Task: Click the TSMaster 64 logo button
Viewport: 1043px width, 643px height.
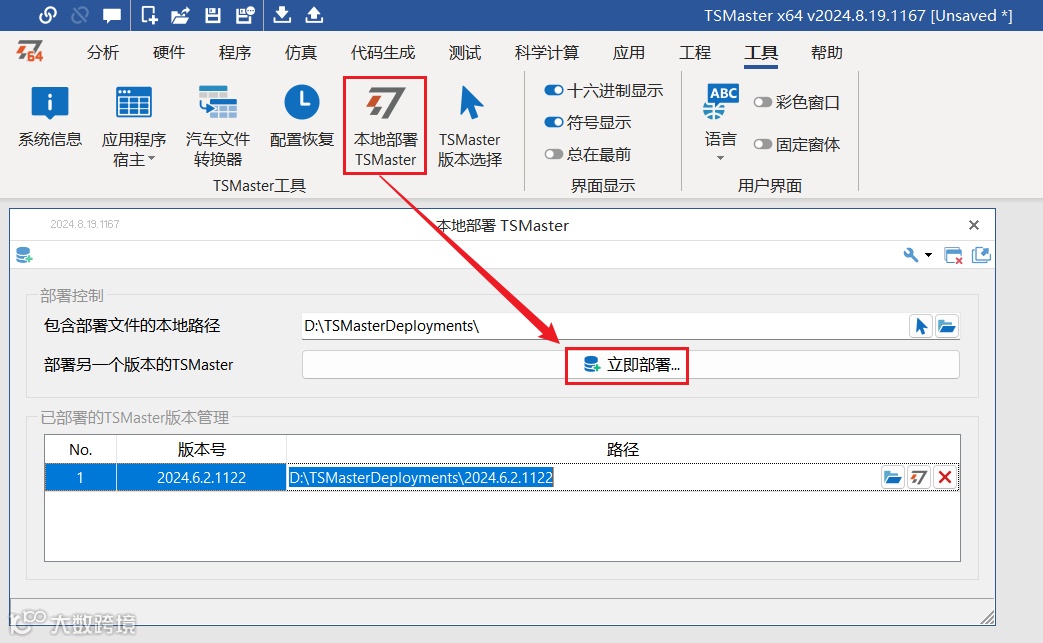Action: tap(30, 51)
